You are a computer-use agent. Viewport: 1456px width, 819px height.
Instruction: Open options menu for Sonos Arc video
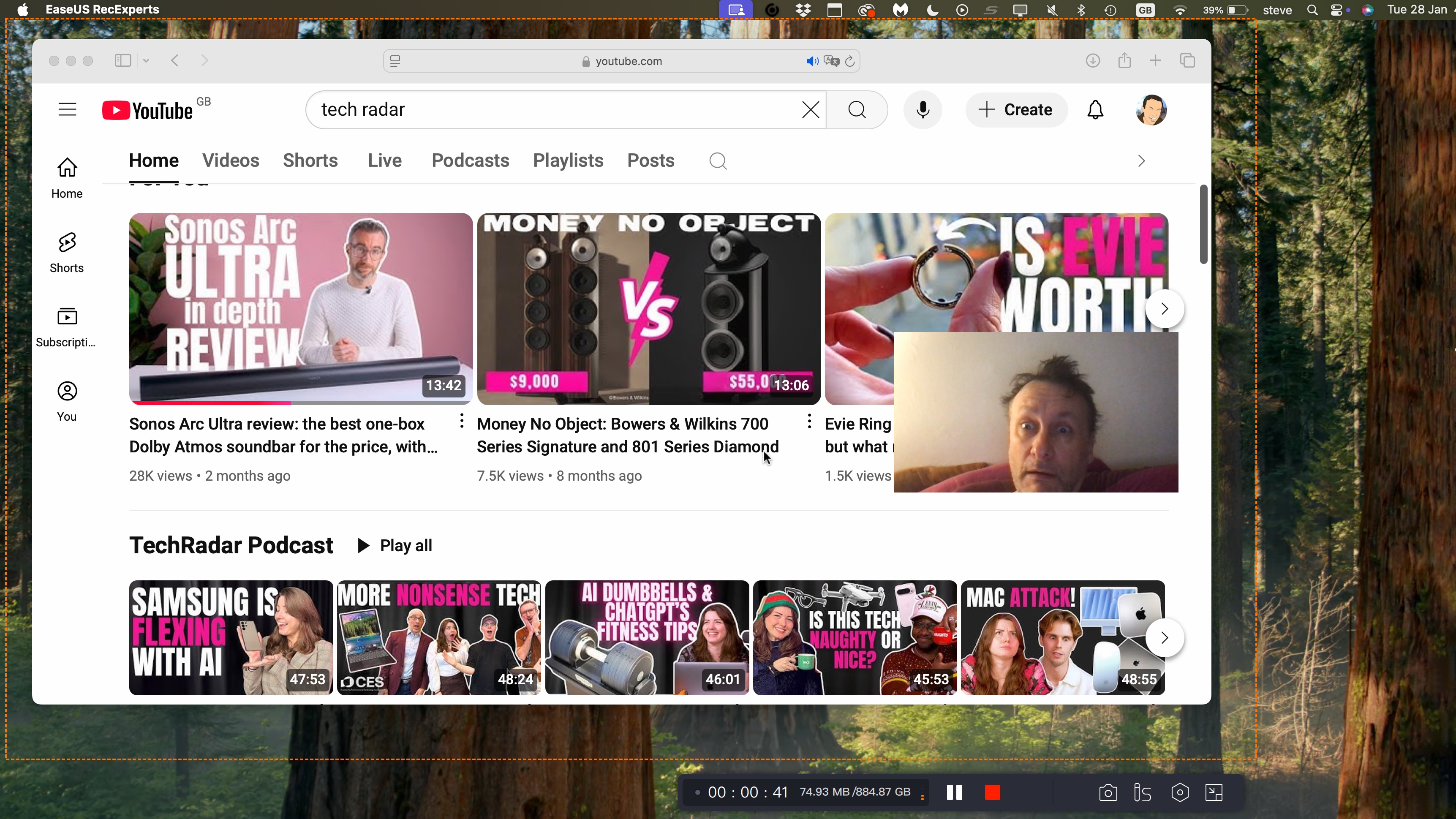click(462, 421)
